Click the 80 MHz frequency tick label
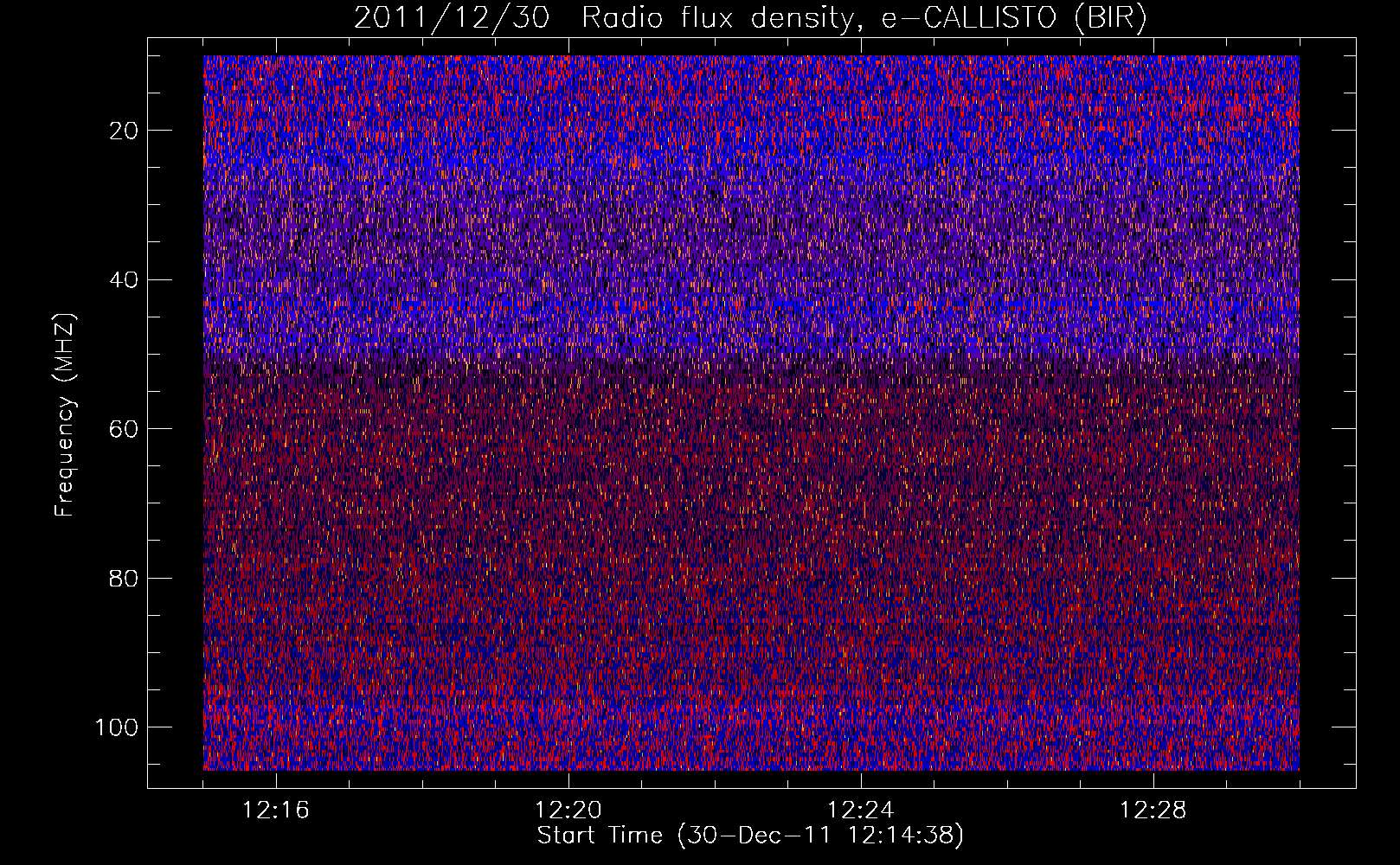The height and width of the screenshot is (865, 1400). pyautogui.click(x=125, y=579)
